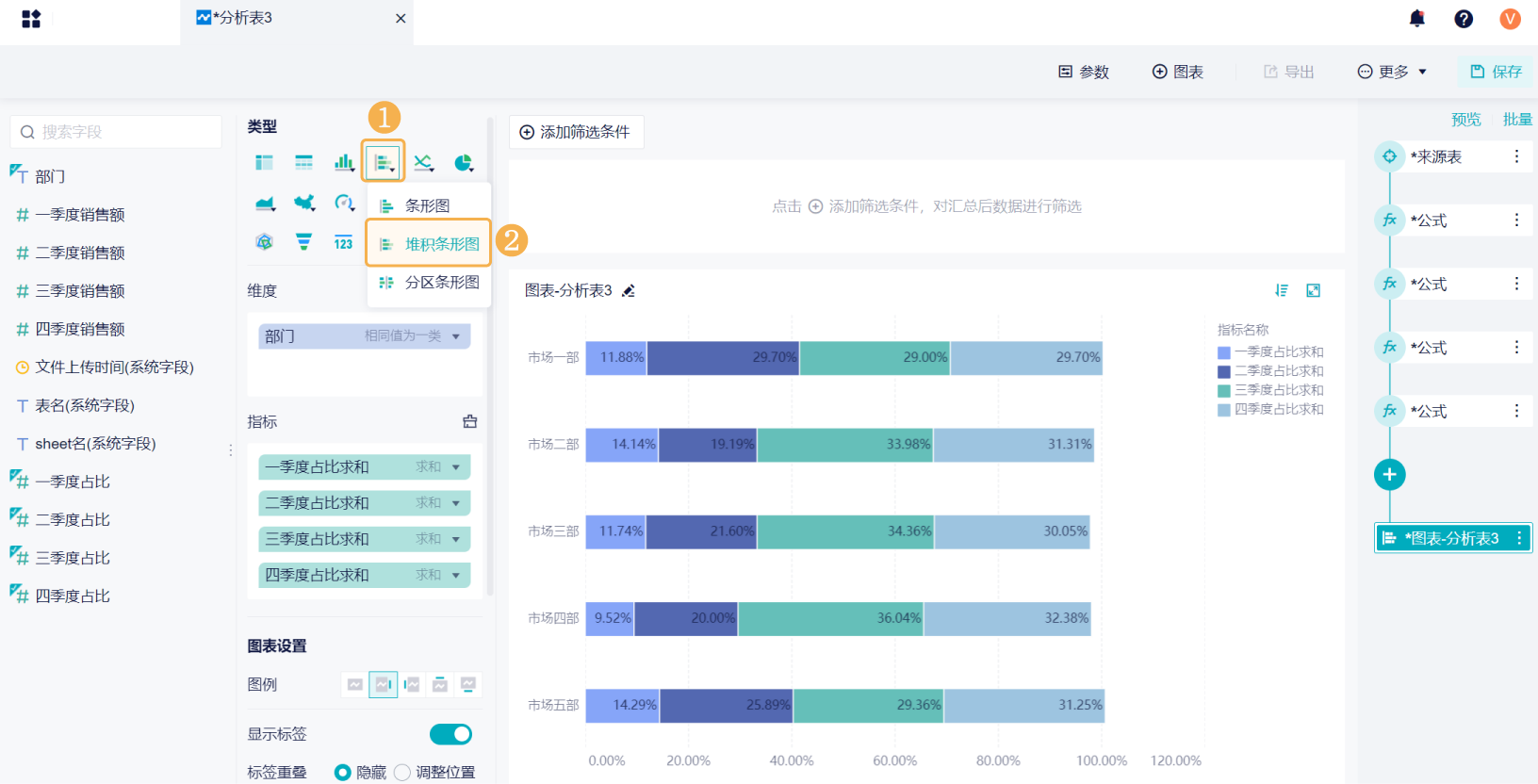Open the 三季度占比求和 aggregation dropdown

tap(456, 539)
